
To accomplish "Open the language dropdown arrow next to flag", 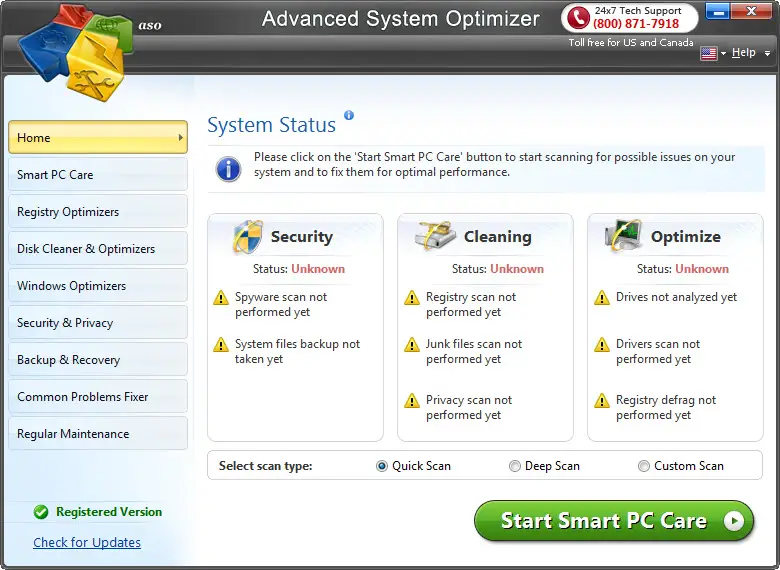I will pyautogui.click(x=723, y=53).
